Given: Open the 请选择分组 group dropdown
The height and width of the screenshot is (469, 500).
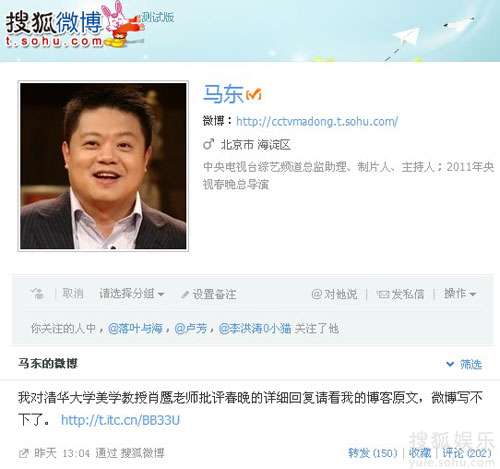Looking at the screenshot, I should point(131,294).
